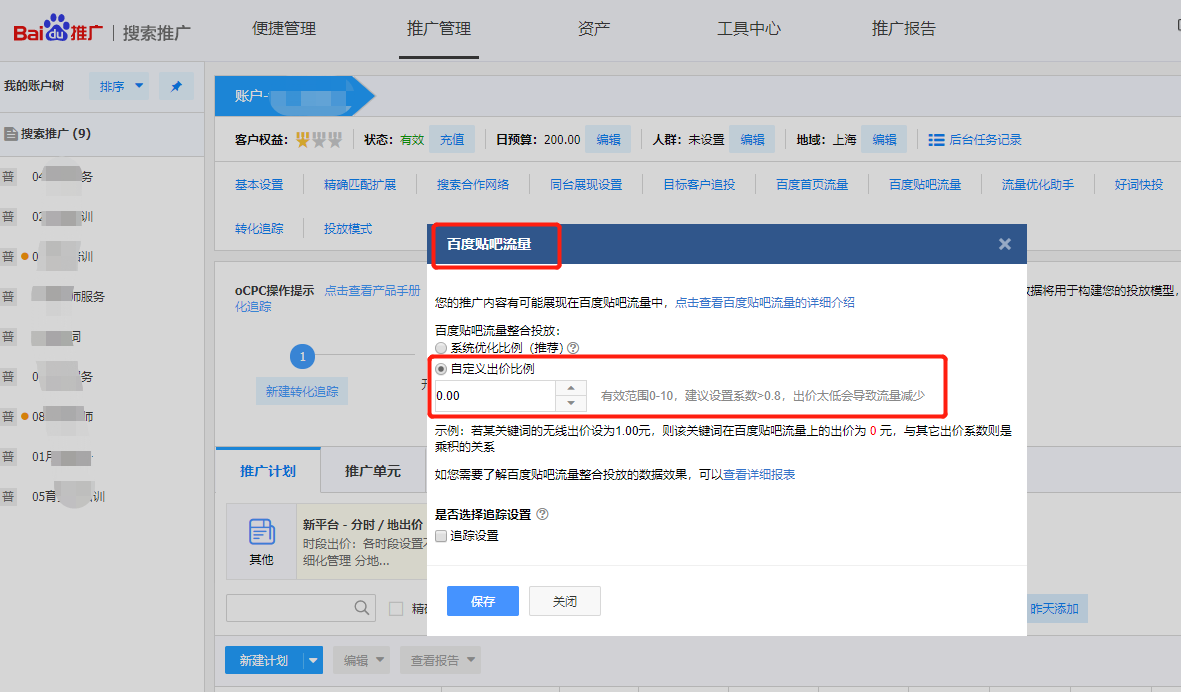Increase the custom bid ratio value
This screenshot has height=692, width=1181.
coord(571,388)
